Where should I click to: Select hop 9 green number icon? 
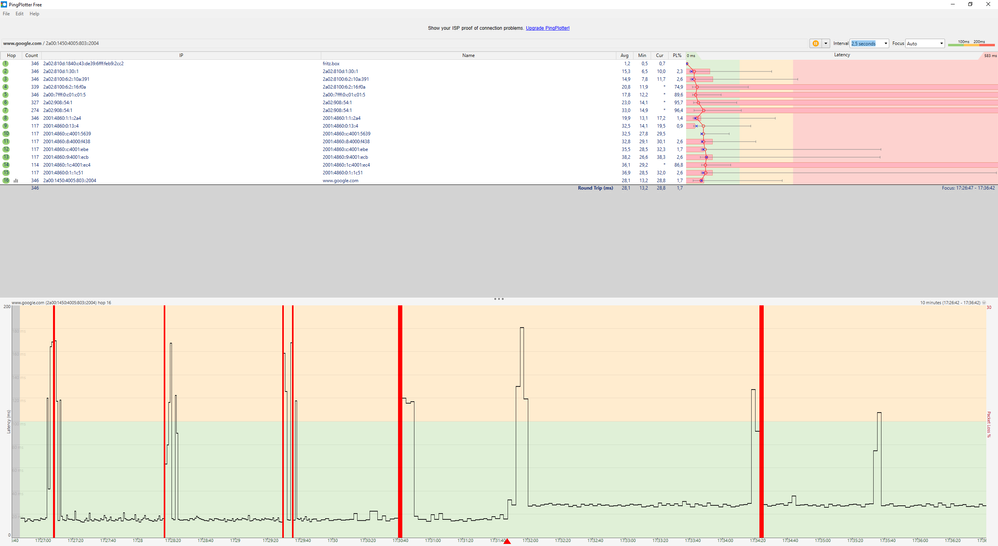click(6, 126)
